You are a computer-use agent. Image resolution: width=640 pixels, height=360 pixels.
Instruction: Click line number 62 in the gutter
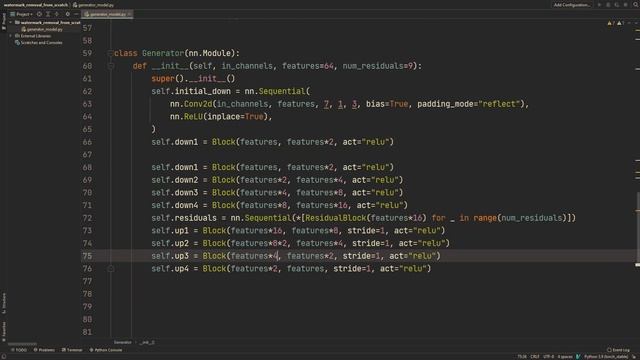[x=87, y=91]
